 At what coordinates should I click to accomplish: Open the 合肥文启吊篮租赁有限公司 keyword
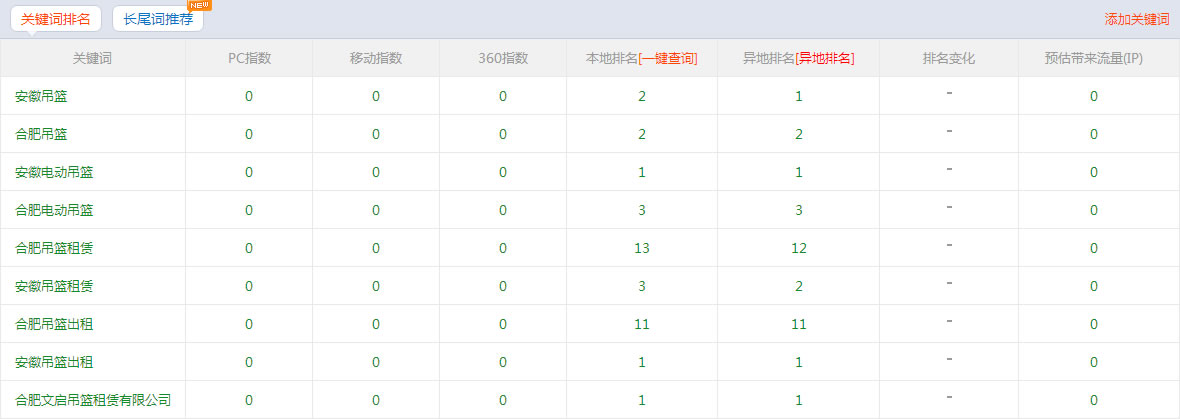(x=94, y=400)
